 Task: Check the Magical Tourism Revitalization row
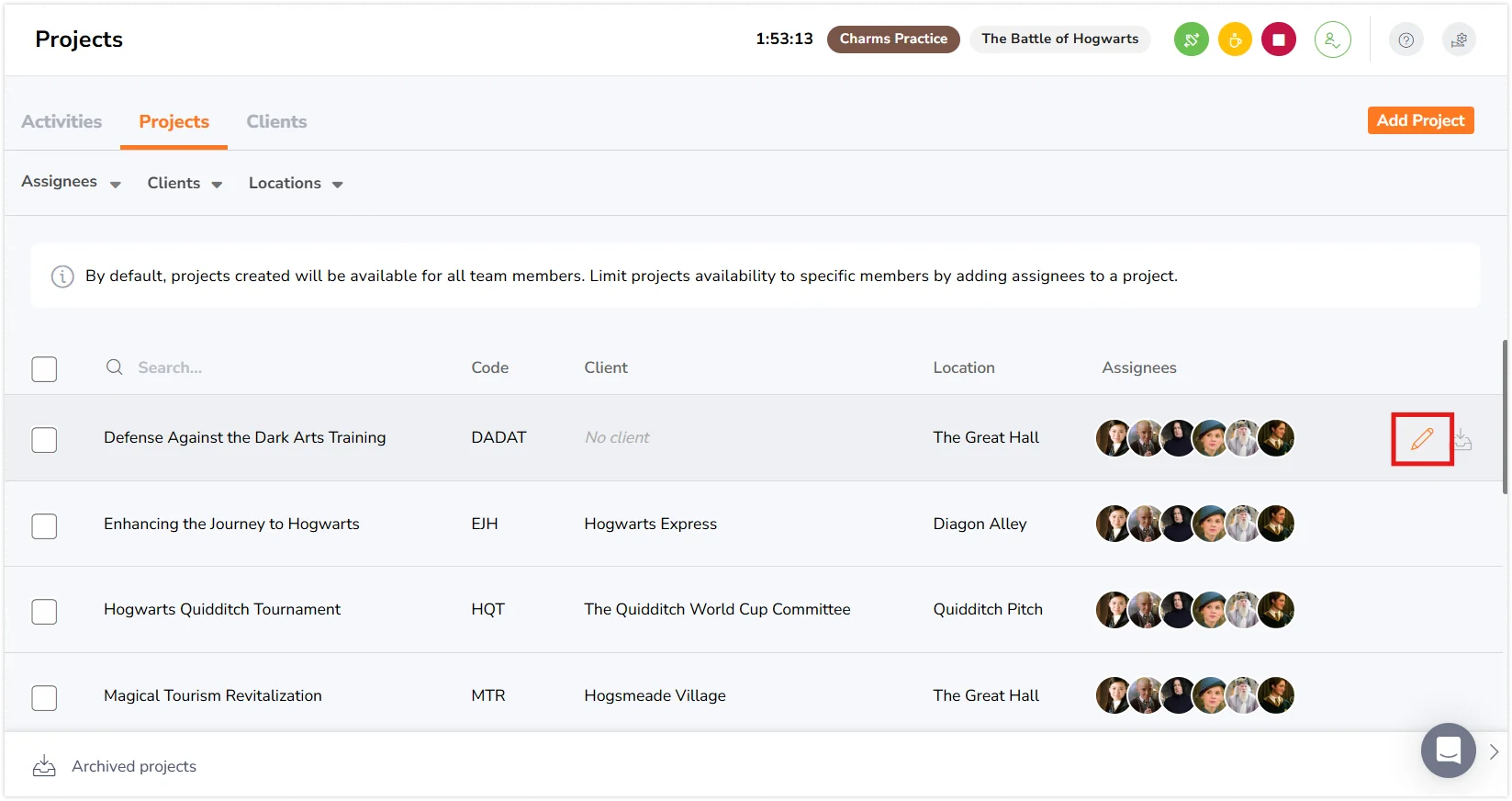pyautogui.click(x=44, y=698)
